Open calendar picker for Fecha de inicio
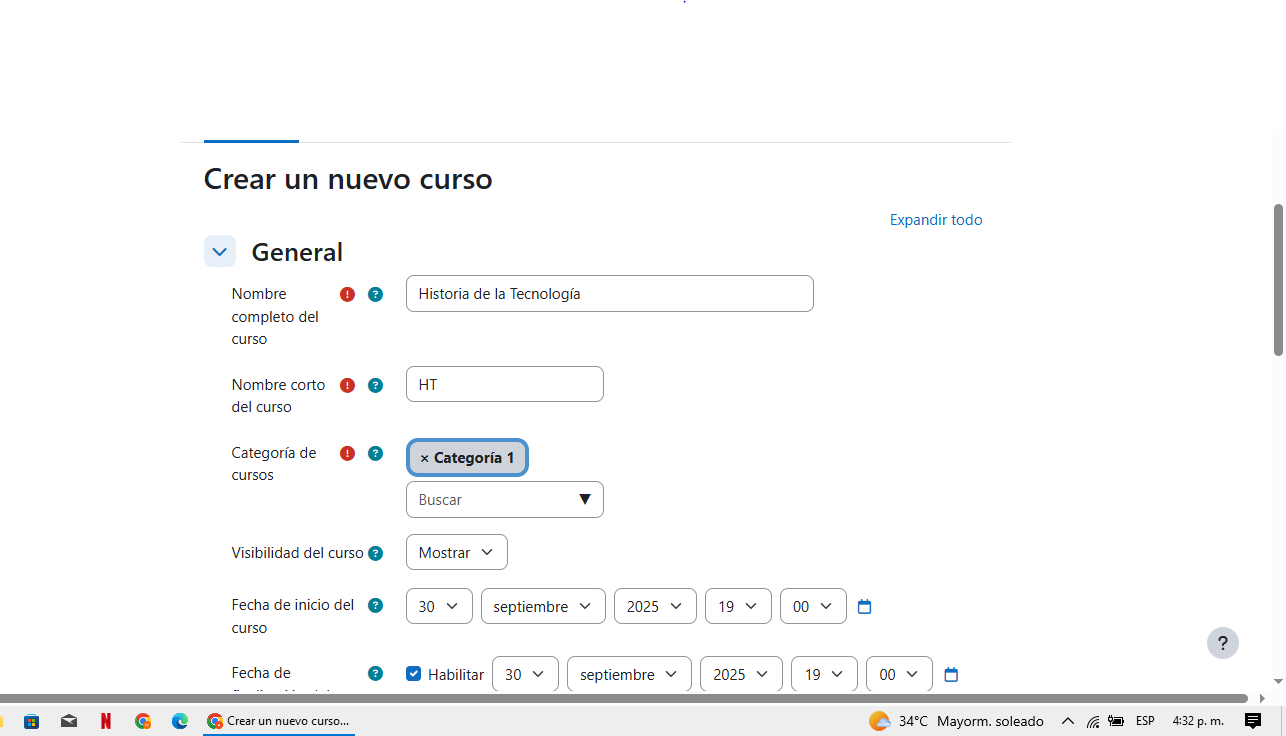Viewport: 1286px width, 736px height. [x=865, y=607]
